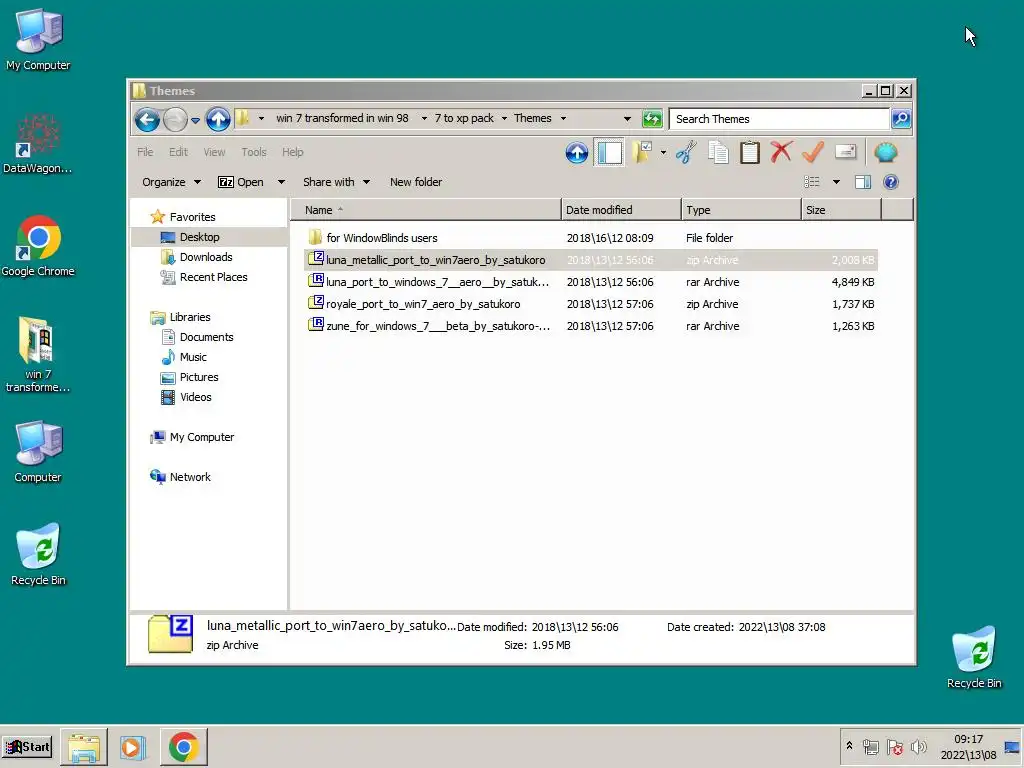This screenshot has height=768, width=1024.
Task: Go up one folder with address bar arrow
Action: click(x=218, y=119)
